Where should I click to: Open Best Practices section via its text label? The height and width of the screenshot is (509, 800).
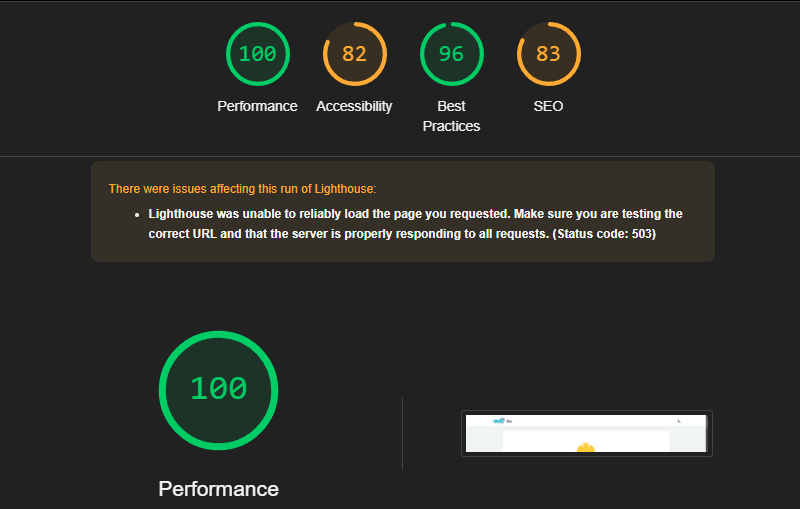click(452, 116)
